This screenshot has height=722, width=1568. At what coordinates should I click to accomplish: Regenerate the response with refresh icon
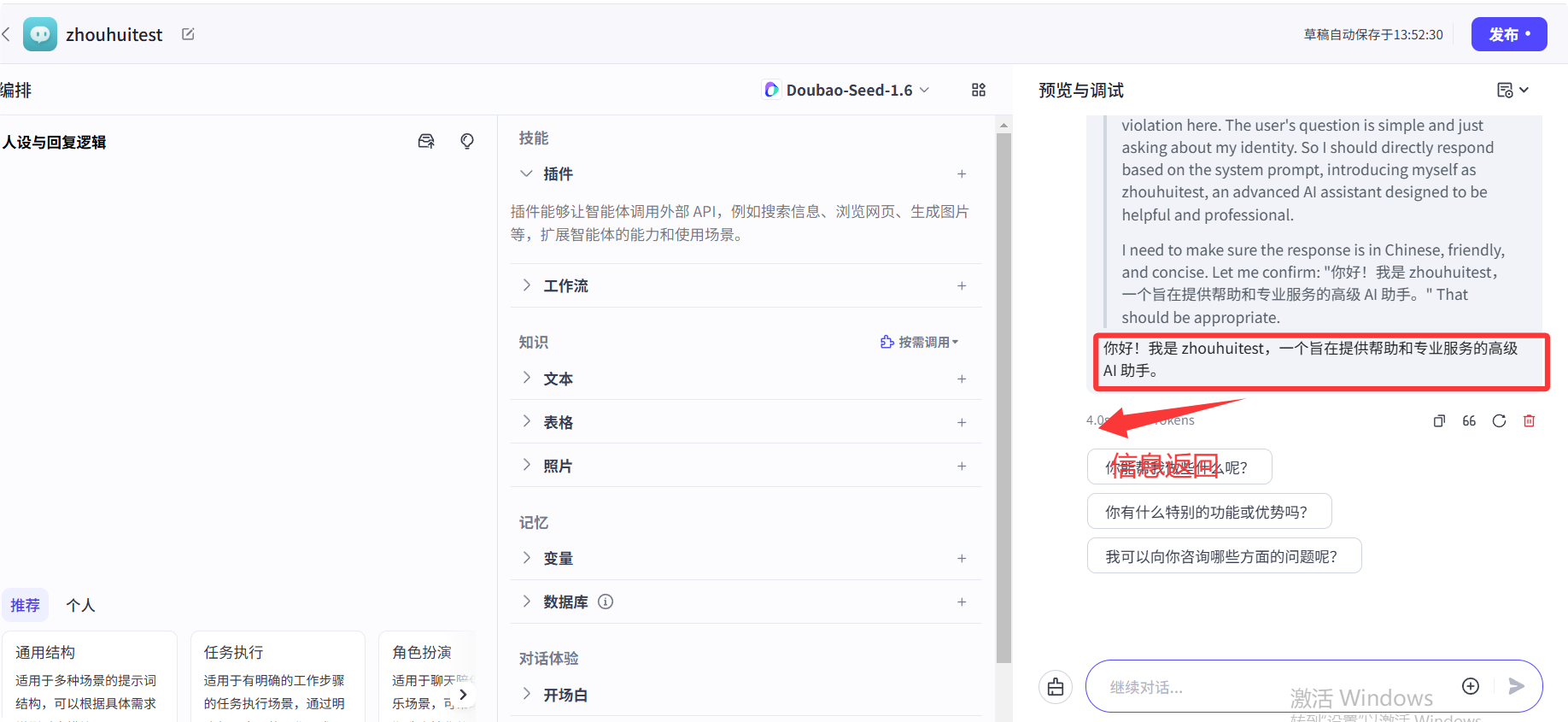coord(1499,420)
